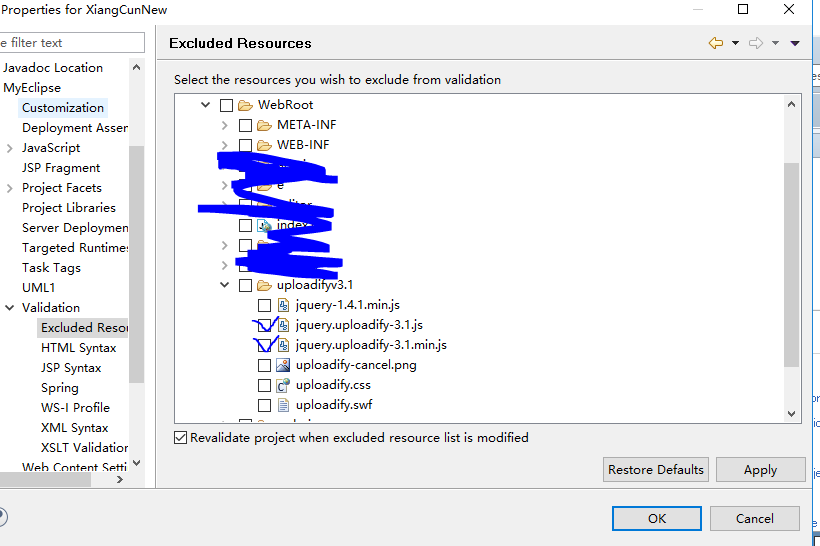Select Javadoc Location in properties tree
The image size is (820, 546).
point(53,68)
